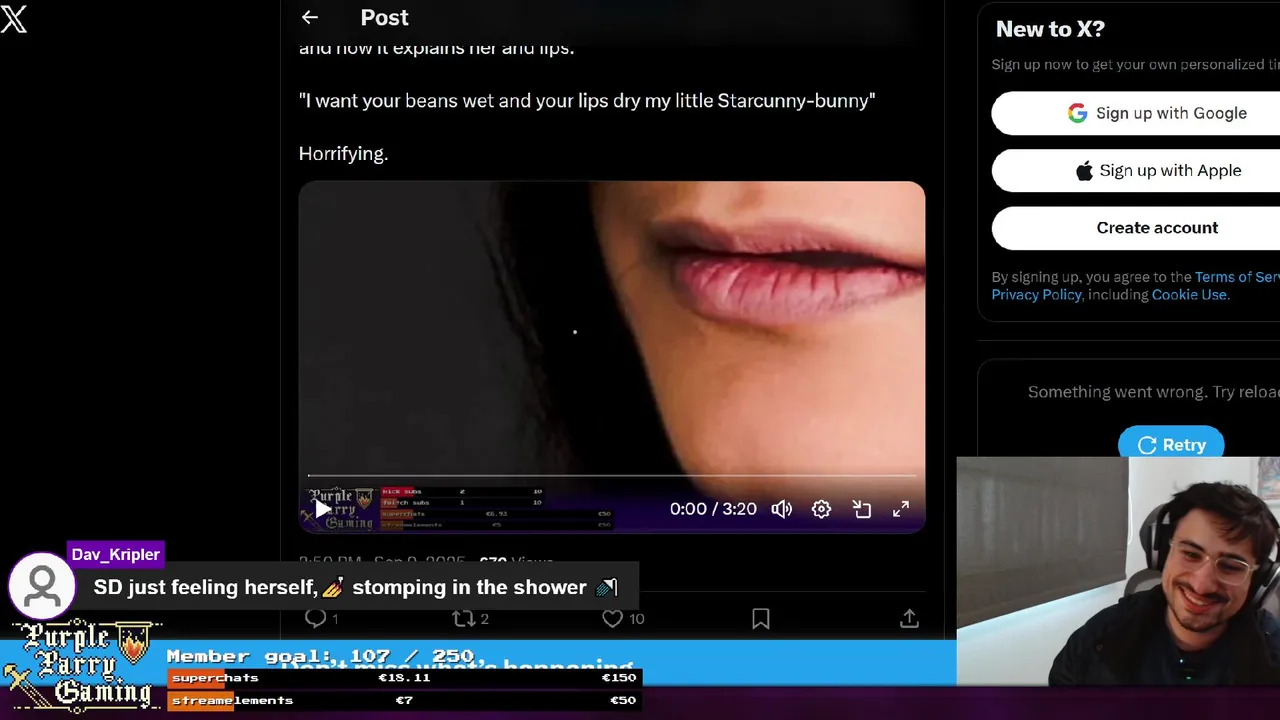The image size is (1280, 720).
Task: Click the Create account button
Action: [x=1136, y=227]
